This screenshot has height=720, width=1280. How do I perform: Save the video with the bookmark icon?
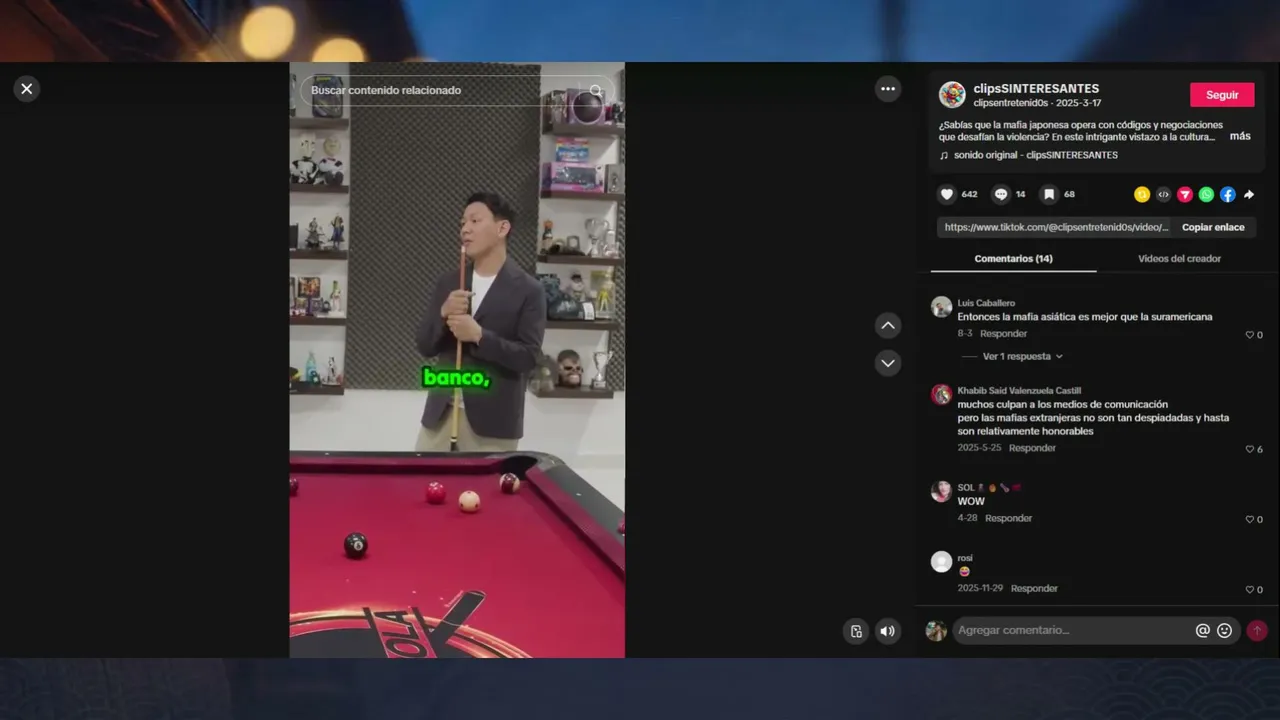(1049, 194)
